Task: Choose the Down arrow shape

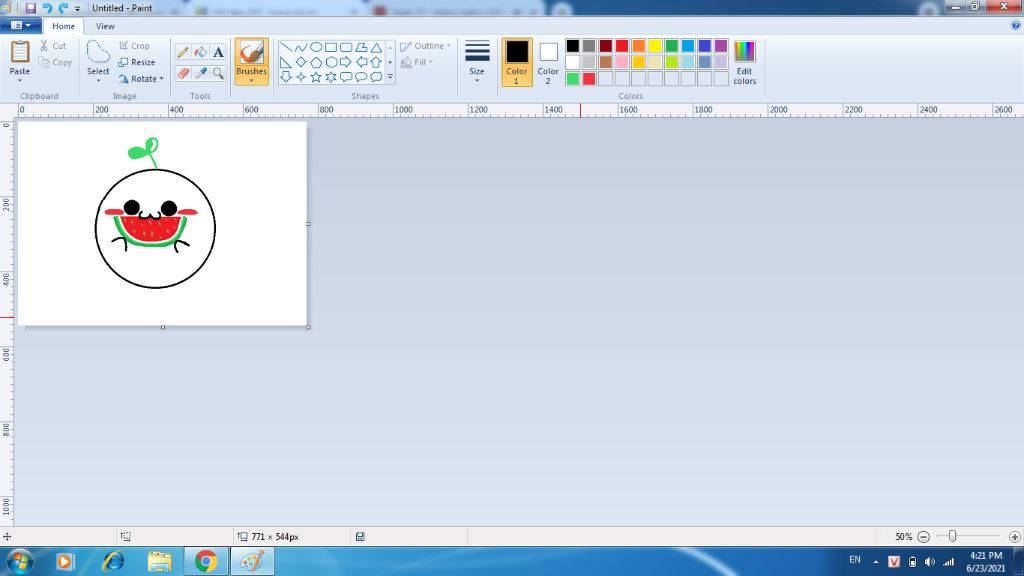Action: [286, 77]
